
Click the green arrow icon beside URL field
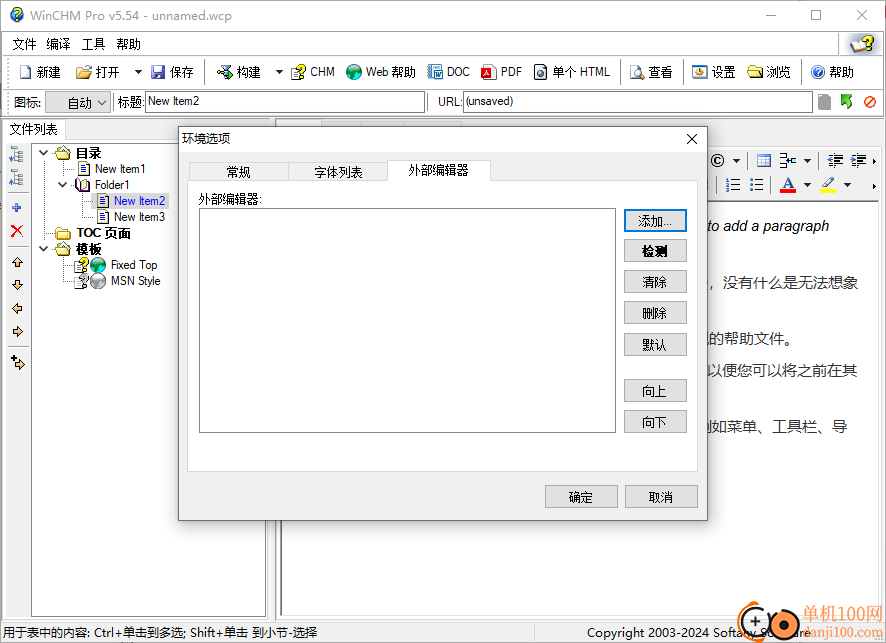(846, 102)
